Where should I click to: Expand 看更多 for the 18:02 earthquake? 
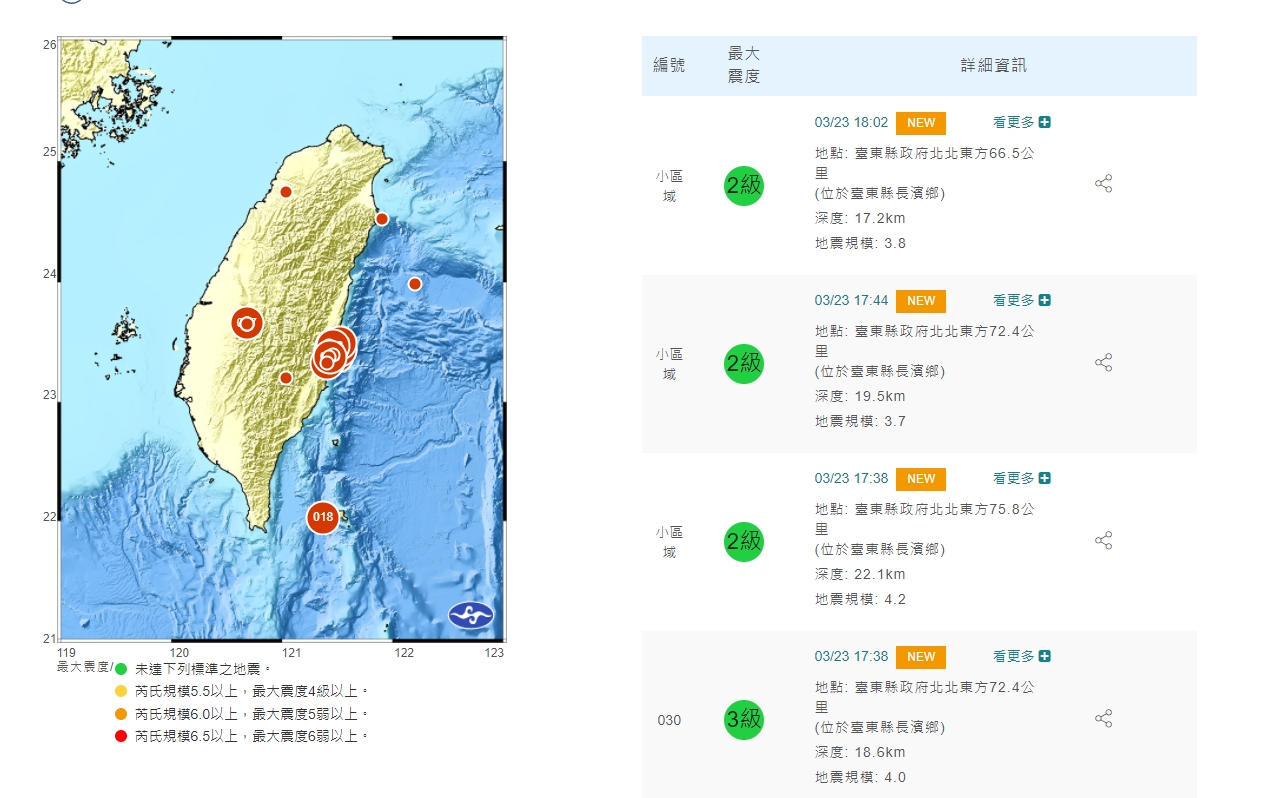point(1021,122)
